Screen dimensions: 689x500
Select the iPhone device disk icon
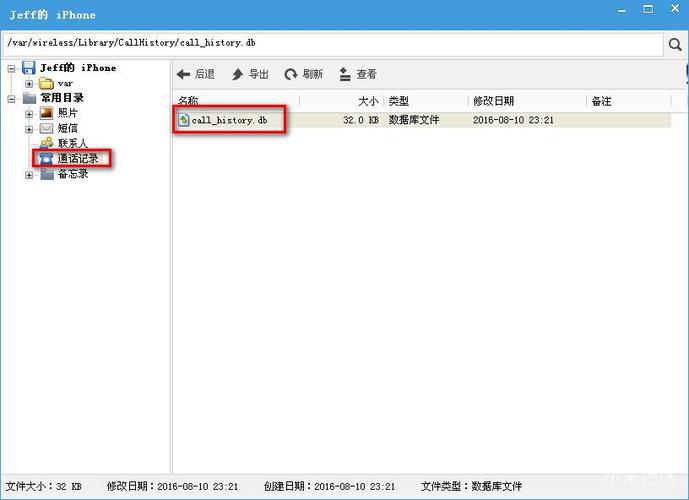[29, 68]
